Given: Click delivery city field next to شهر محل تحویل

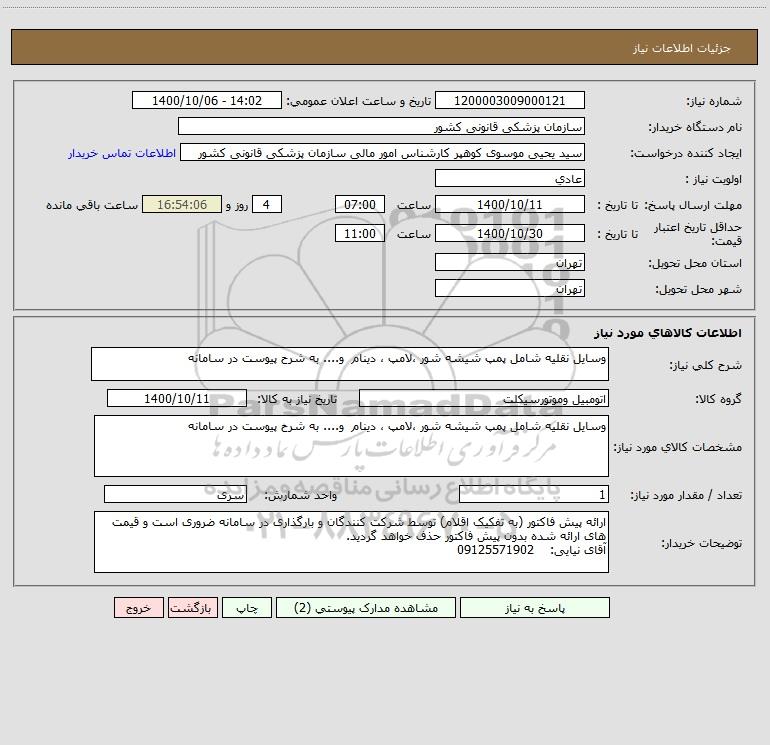Looking at the screenshot, I should point(510,288).
